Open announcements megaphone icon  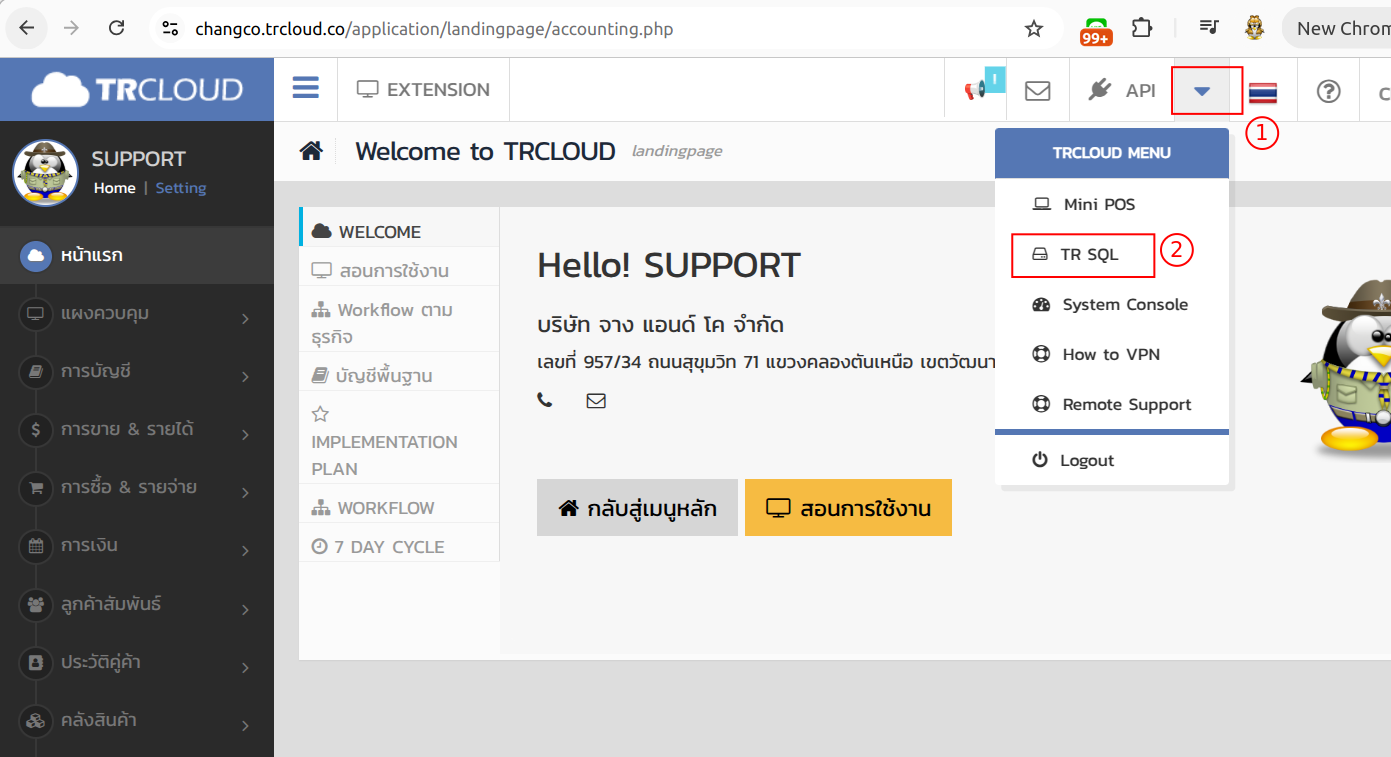pyautogui.click(x=975, y=90)
